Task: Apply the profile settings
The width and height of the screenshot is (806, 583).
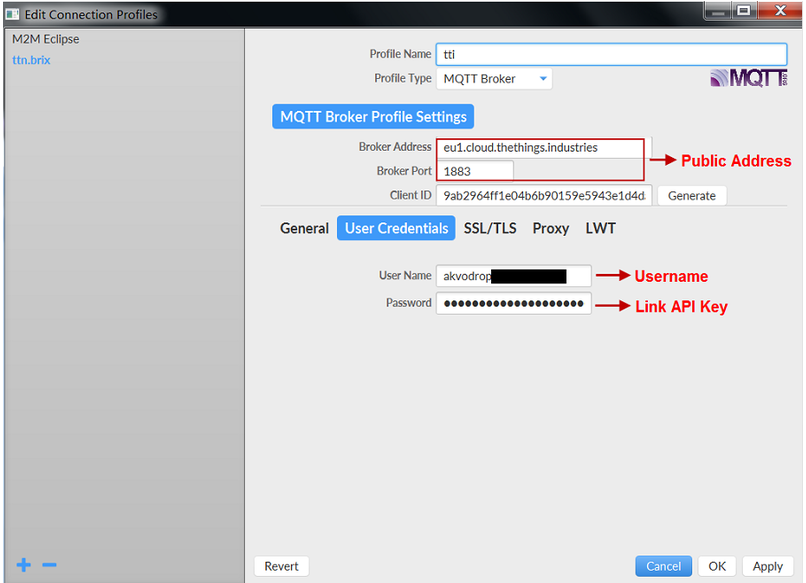Action: point(767,566)
